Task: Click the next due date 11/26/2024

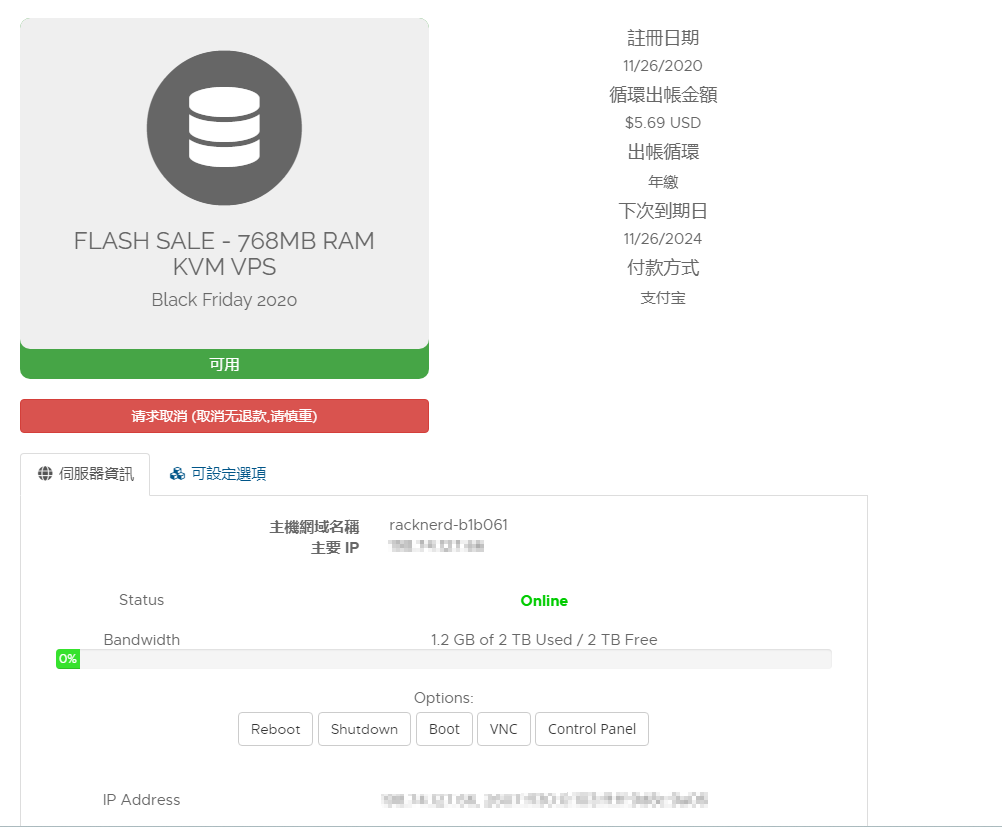Action: click(x=662, y=239)
